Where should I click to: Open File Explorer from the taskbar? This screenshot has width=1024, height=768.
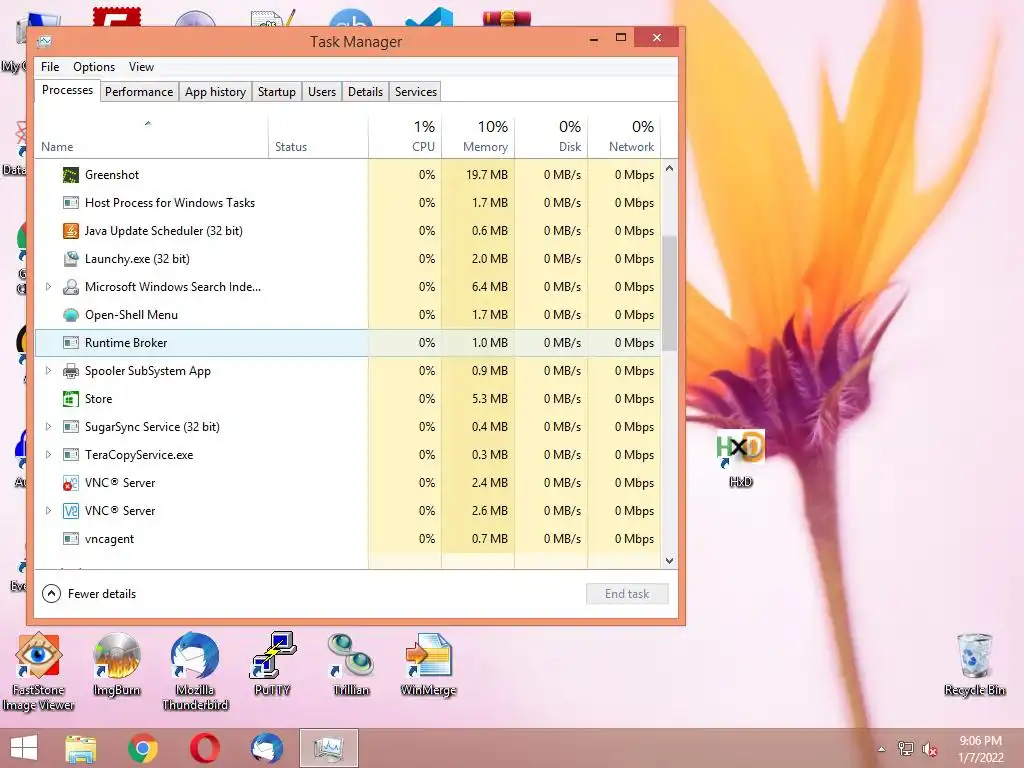click(81, 748)
